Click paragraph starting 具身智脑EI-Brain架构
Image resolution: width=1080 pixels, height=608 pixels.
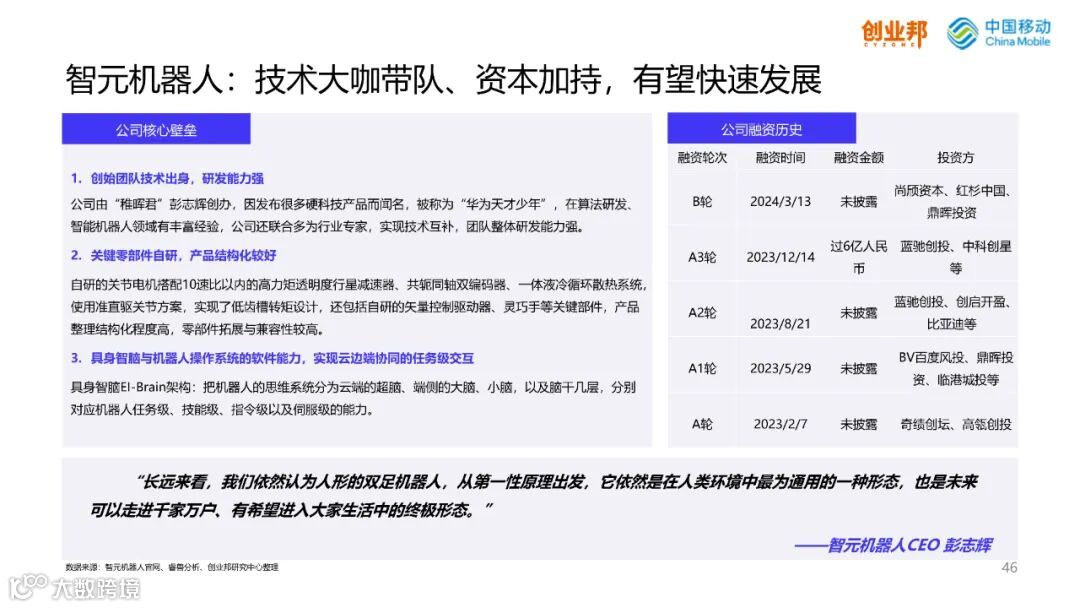coord(353,399)
